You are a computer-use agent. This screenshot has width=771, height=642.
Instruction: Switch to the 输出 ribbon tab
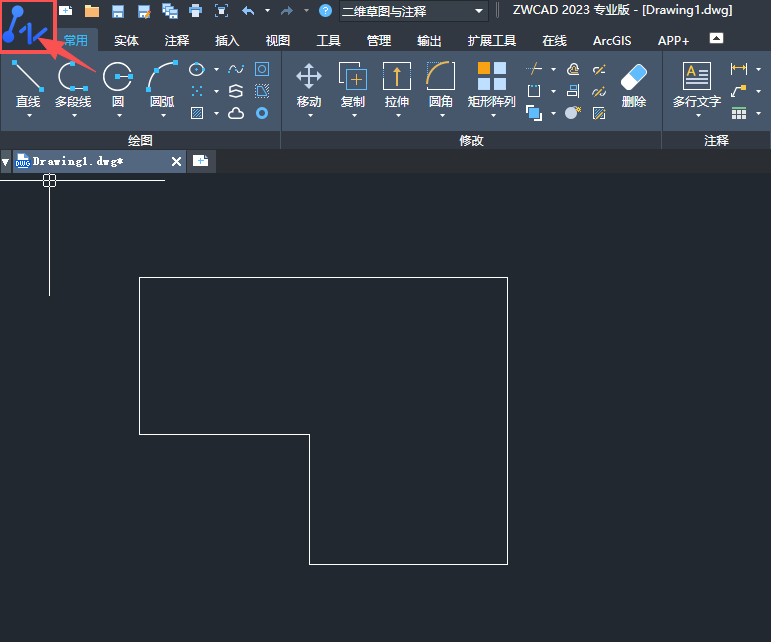[x=429, y=40]
